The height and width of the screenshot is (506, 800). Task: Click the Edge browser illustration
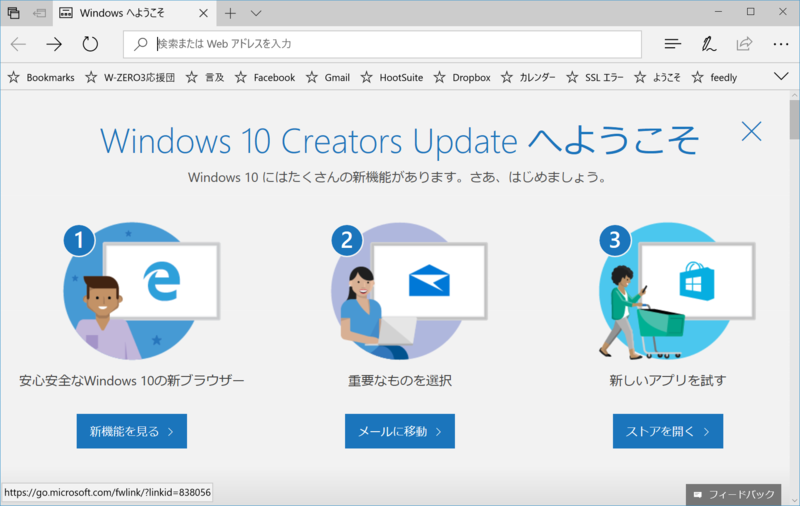click(141, 291)
